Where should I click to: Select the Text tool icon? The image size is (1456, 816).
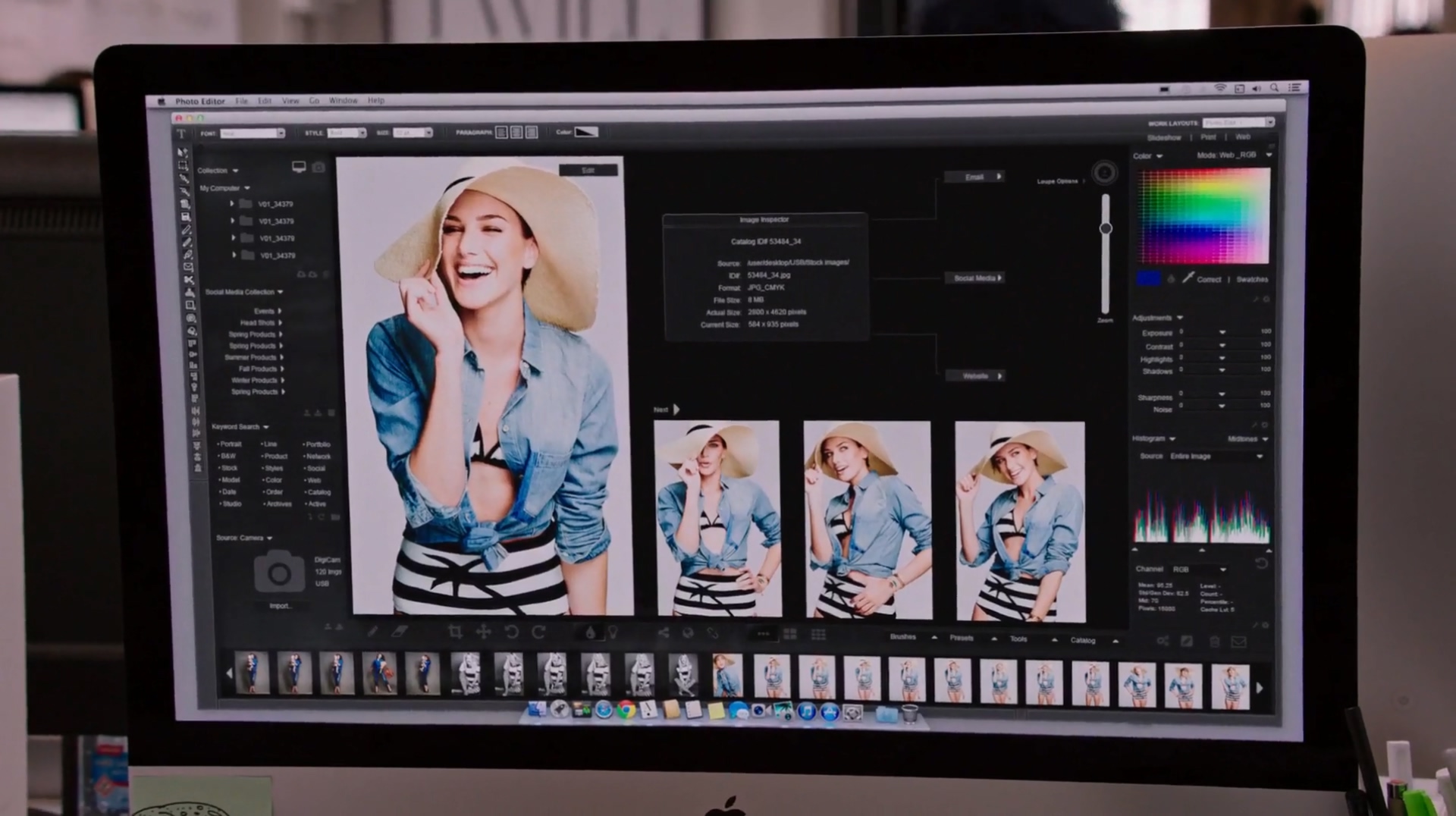pos(181,133)
